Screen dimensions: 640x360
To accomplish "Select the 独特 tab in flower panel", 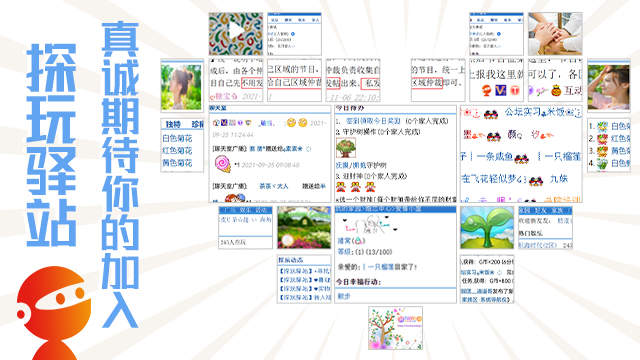I will tap(173, 124).
